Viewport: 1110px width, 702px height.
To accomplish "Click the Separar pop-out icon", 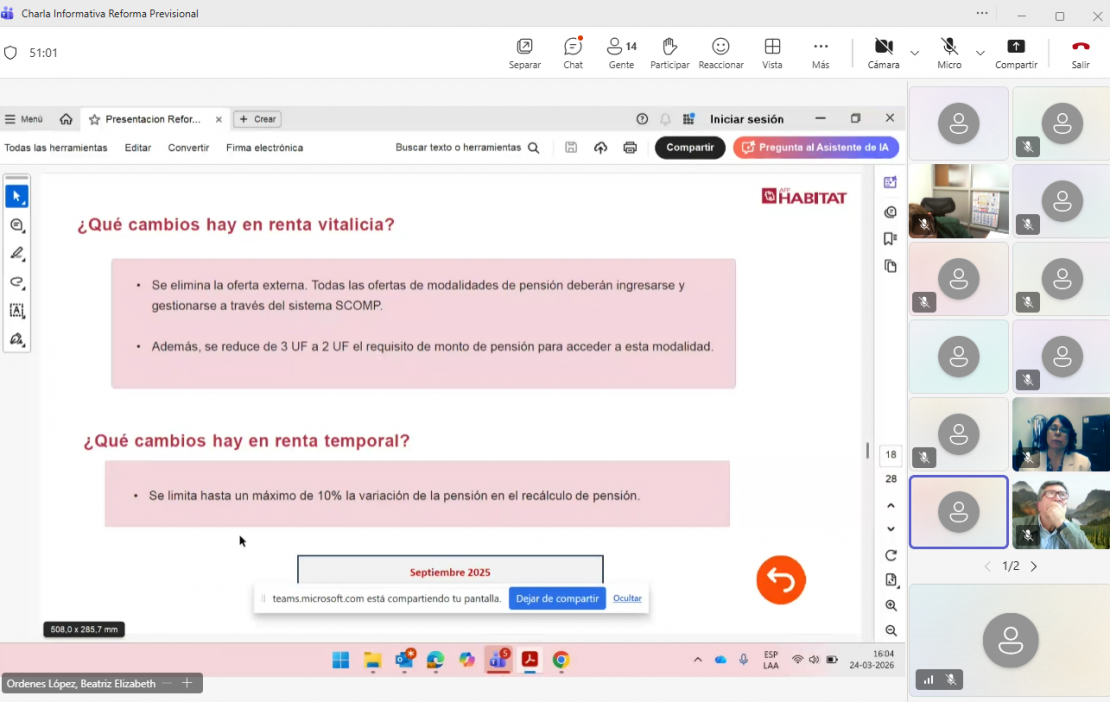I will (524, 52).
